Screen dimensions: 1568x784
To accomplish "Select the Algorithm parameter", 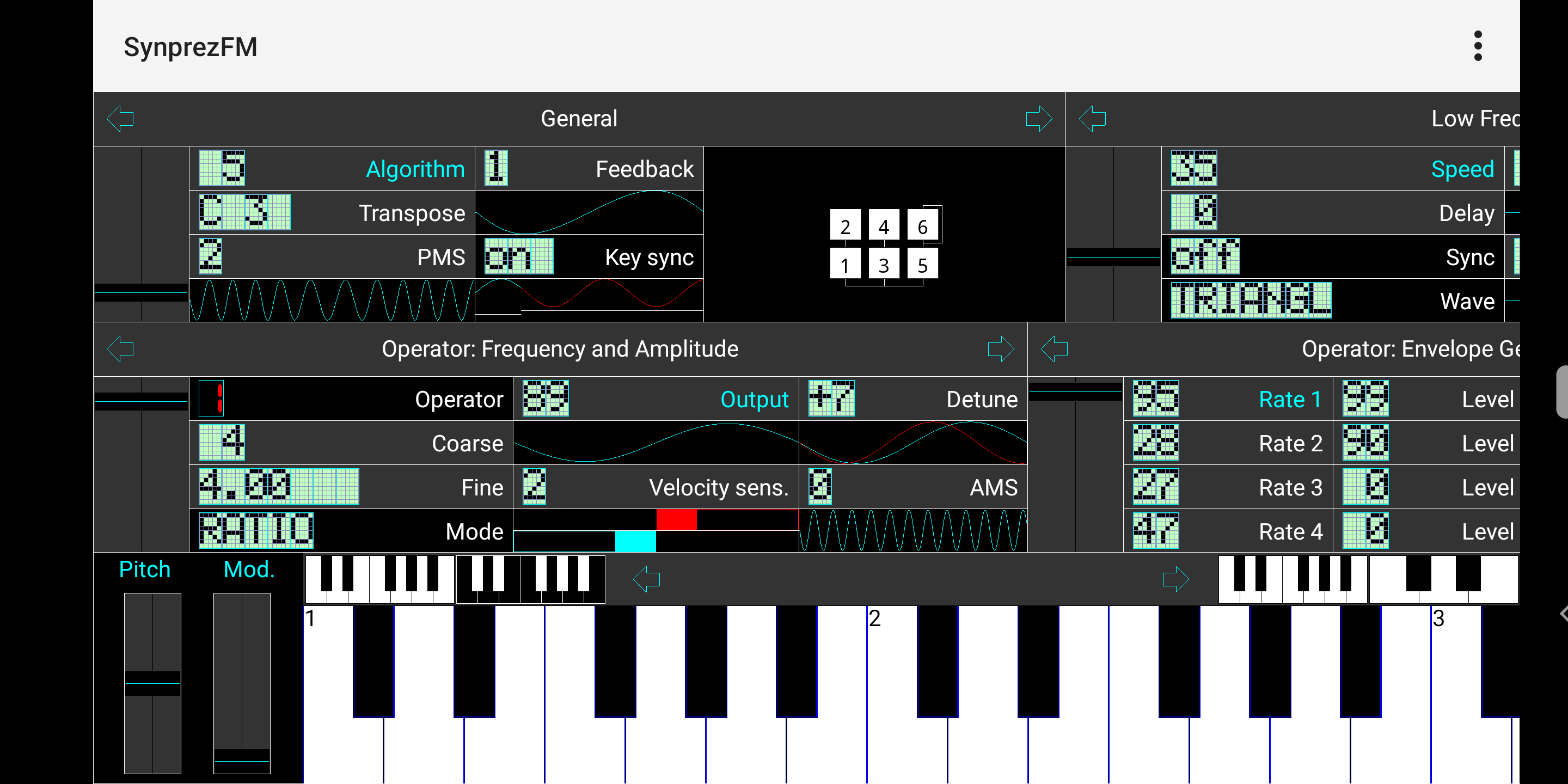I will point(414,169).
